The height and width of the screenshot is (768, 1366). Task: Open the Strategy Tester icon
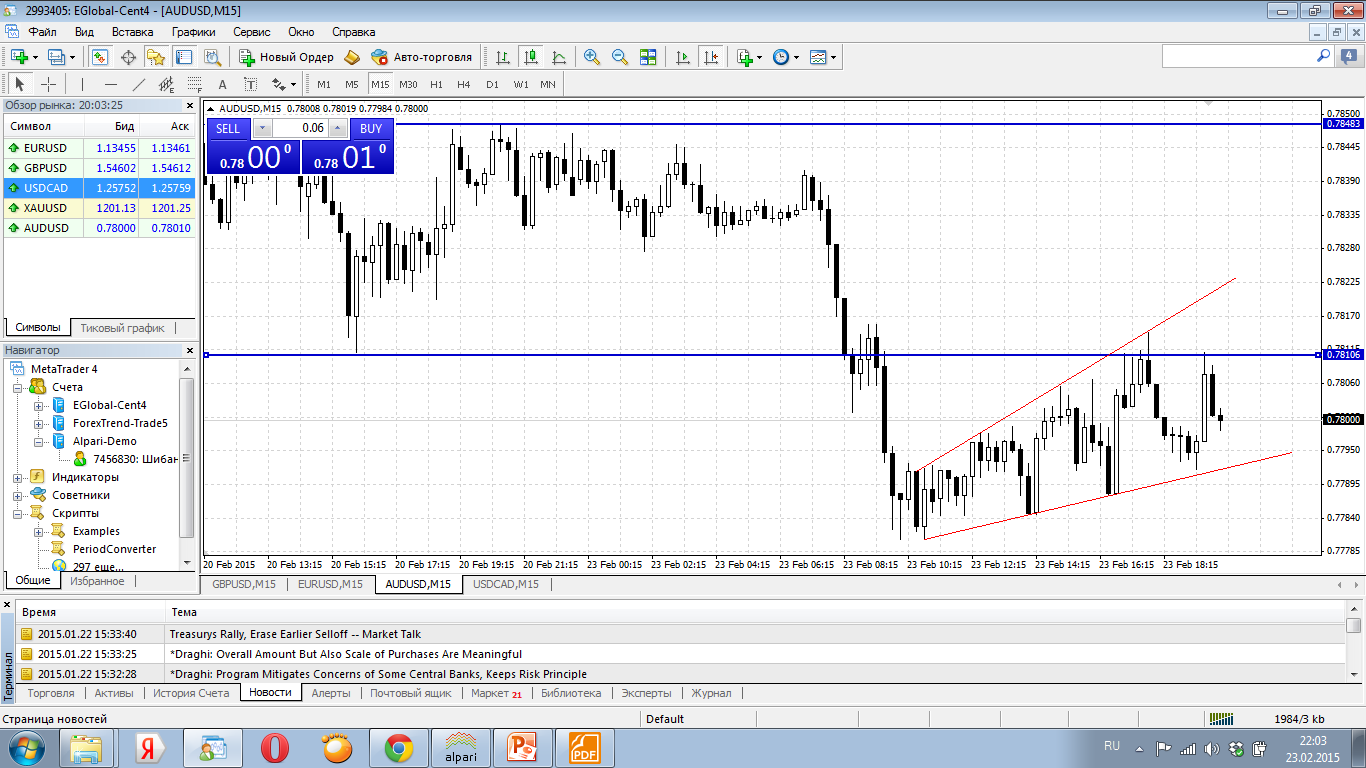pyautogui.click(x=211, y=57)
